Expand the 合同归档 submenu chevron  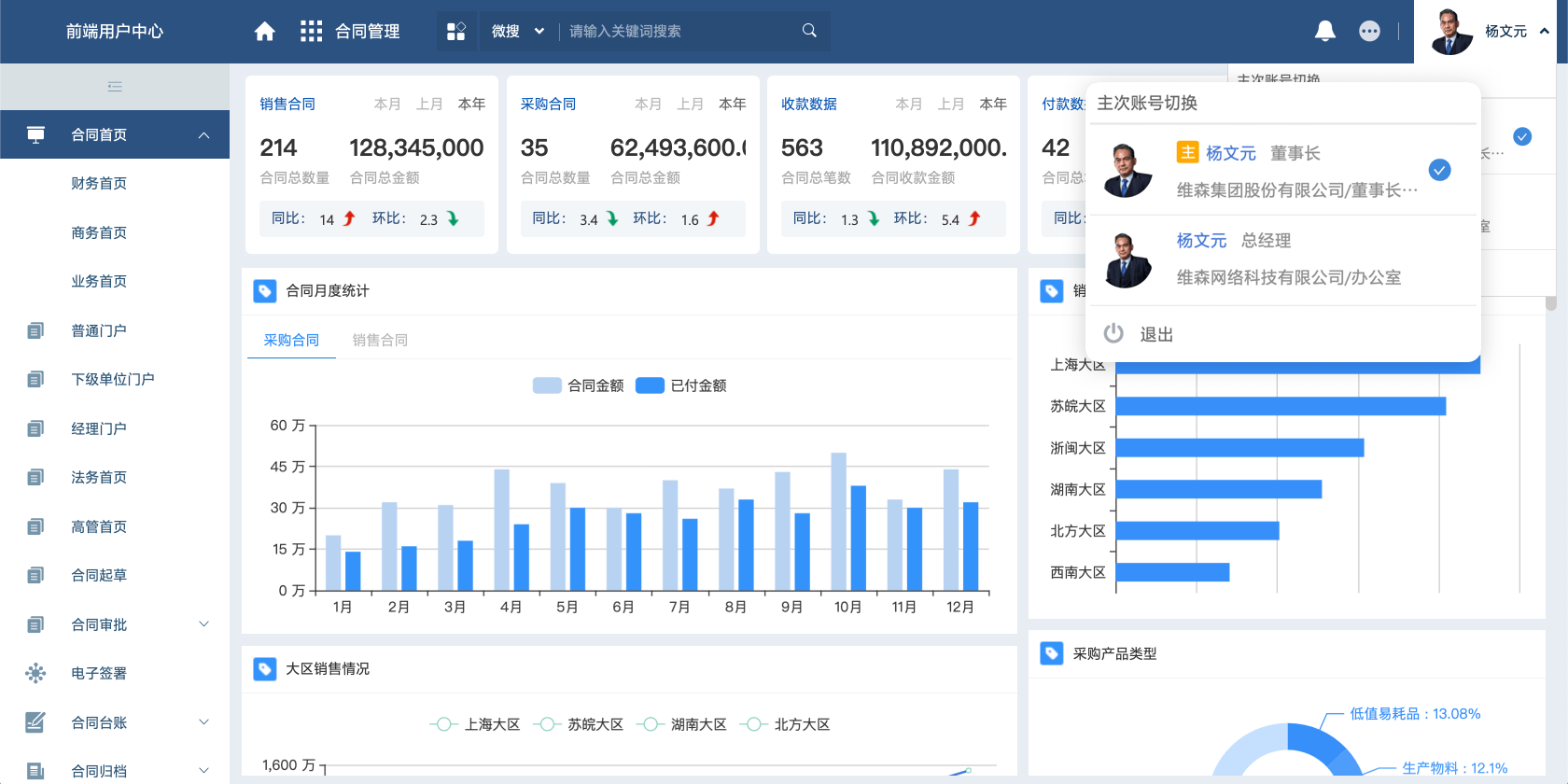pos(203,770)
